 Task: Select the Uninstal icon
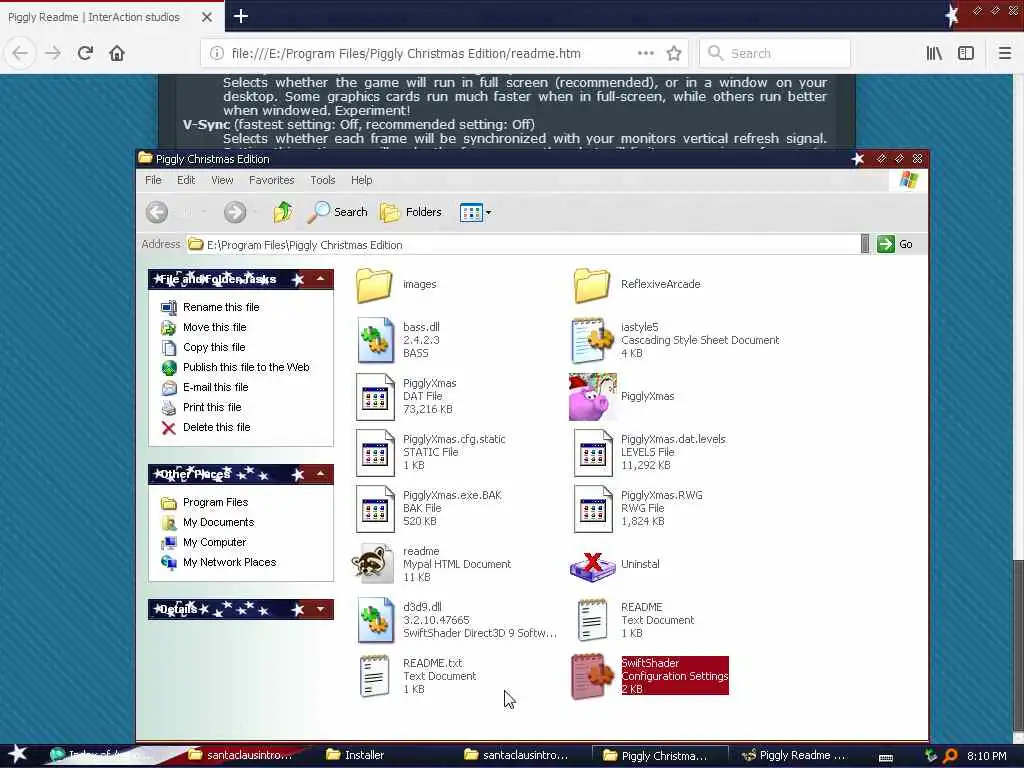point(593,566)
